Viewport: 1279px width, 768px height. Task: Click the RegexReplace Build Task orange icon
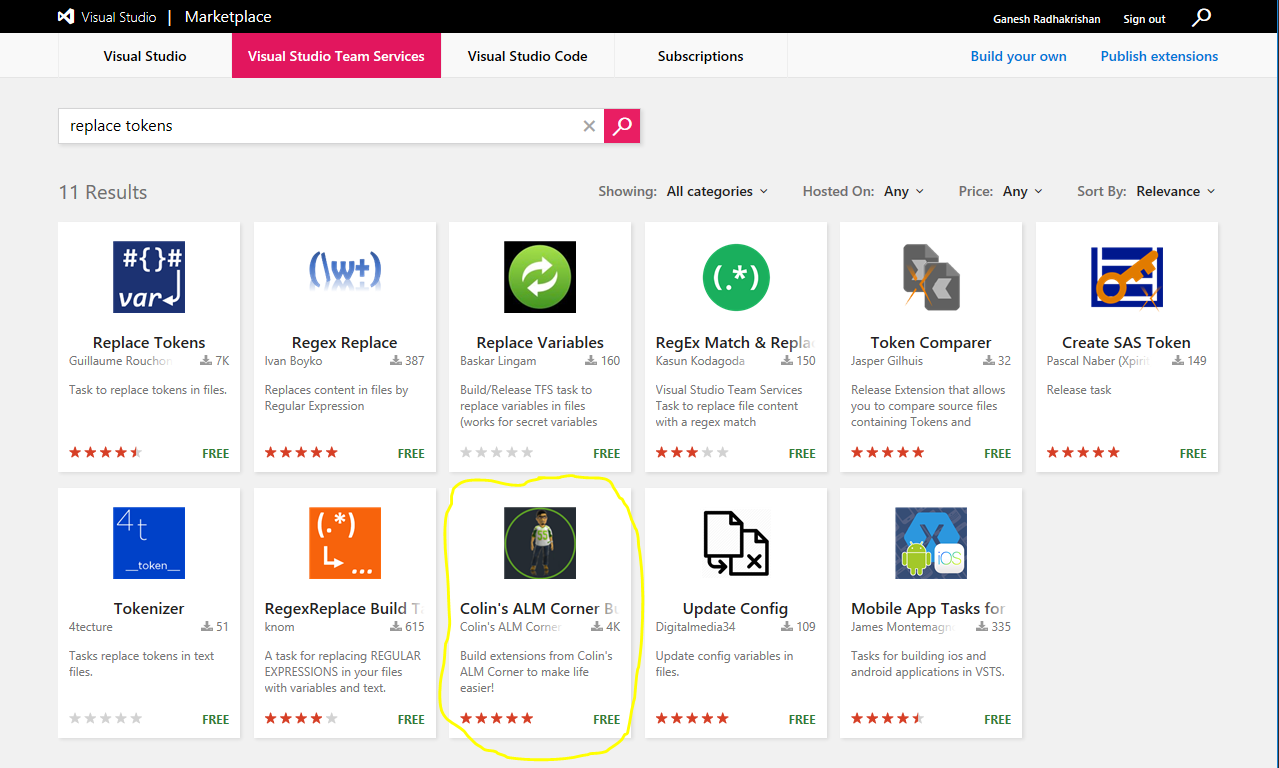pyautogui.click(x=345, y=543)
